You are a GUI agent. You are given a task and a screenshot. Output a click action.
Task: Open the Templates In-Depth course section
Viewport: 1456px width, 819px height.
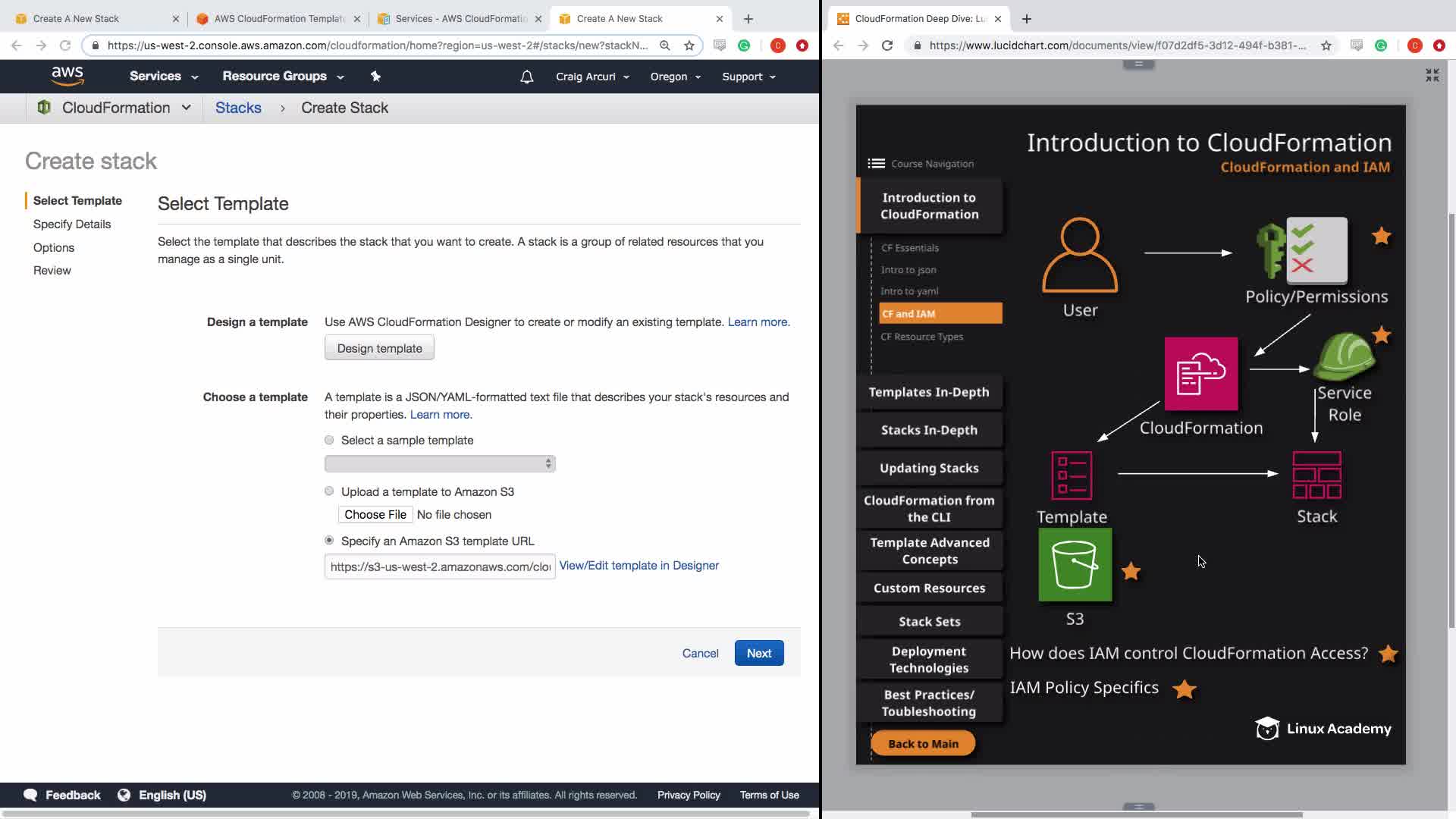pos(929,392)
